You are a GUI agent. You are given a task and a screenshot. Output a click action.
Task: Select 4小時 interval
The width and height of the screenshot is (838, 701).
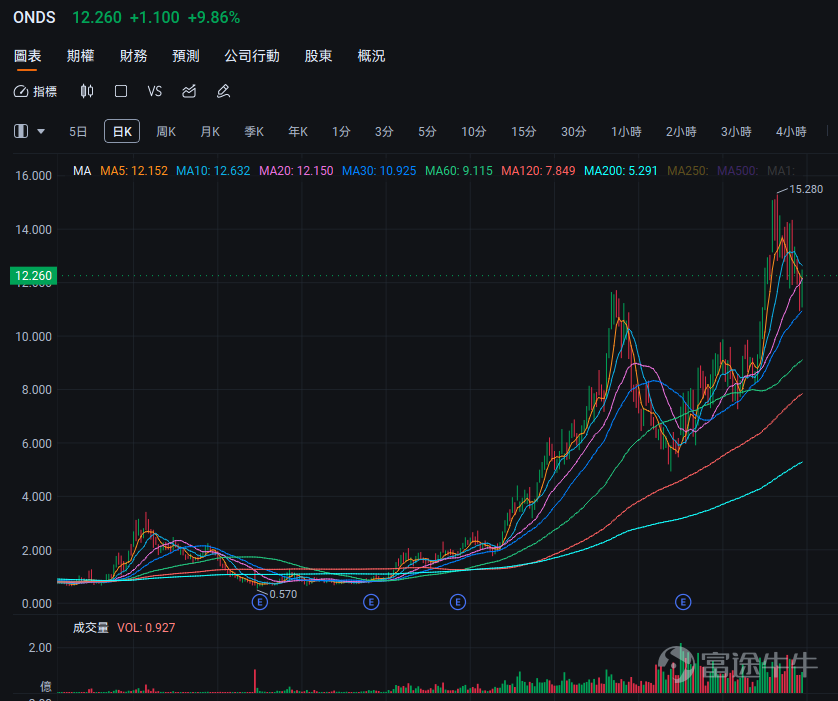[791, 131]
